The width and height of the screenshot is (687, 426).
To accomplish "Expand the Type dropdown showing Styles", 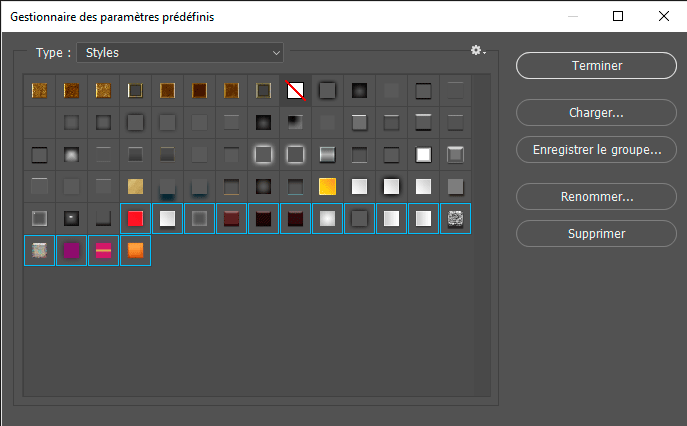I will [182, 52].
